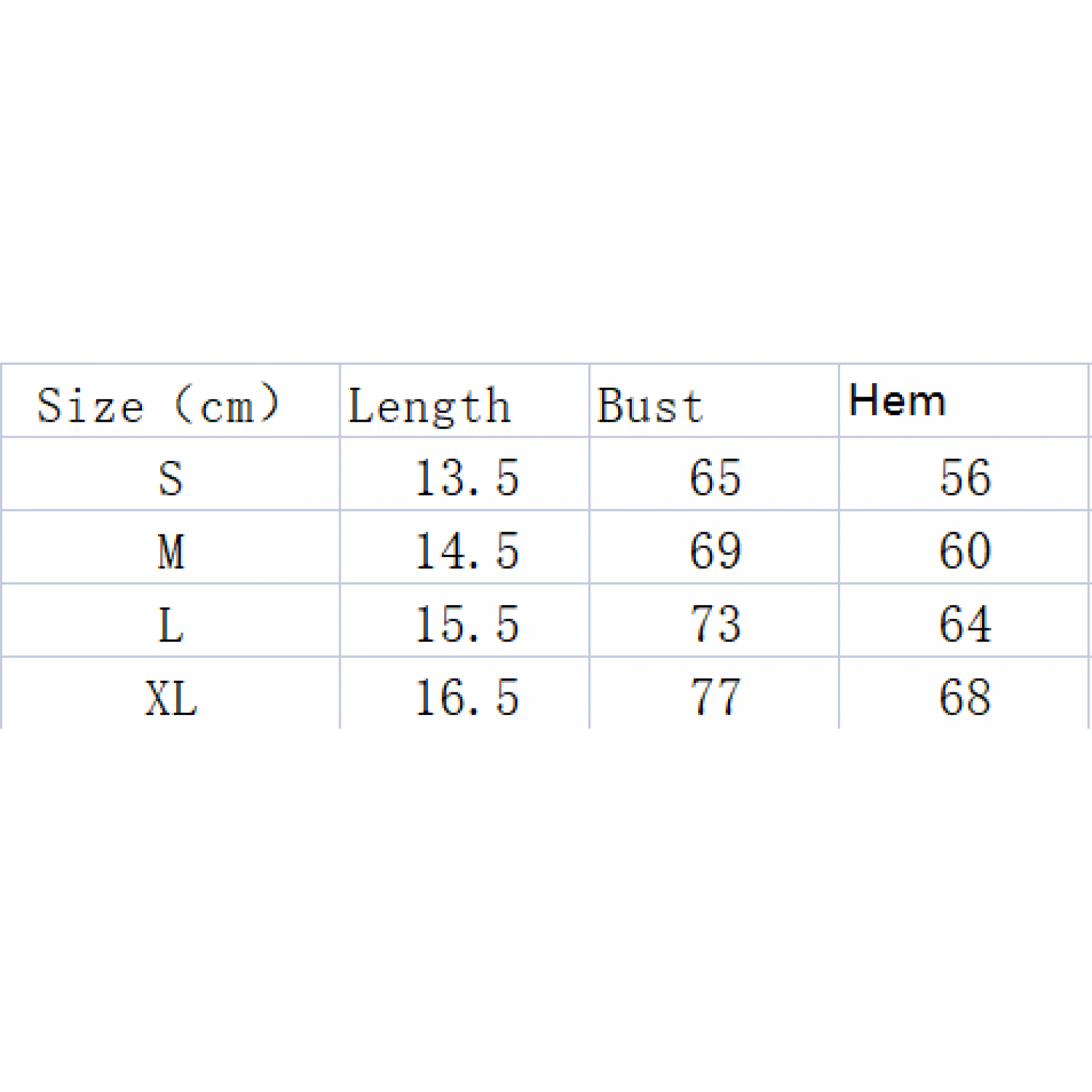
Task: Select the "Length" column header
Action: [x=429, y=405]
